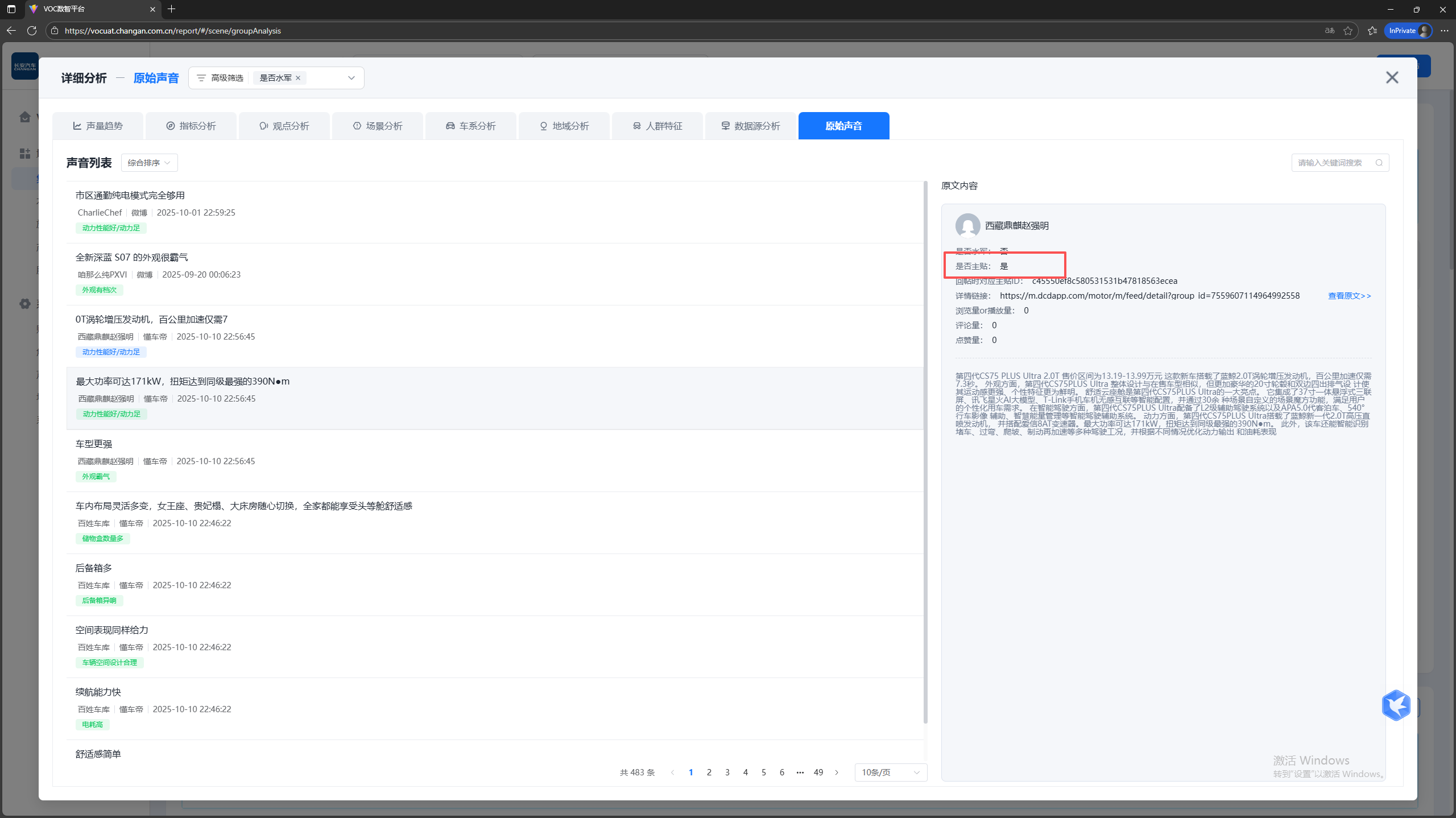Open the 10条/页 page size dropdown

891,772
